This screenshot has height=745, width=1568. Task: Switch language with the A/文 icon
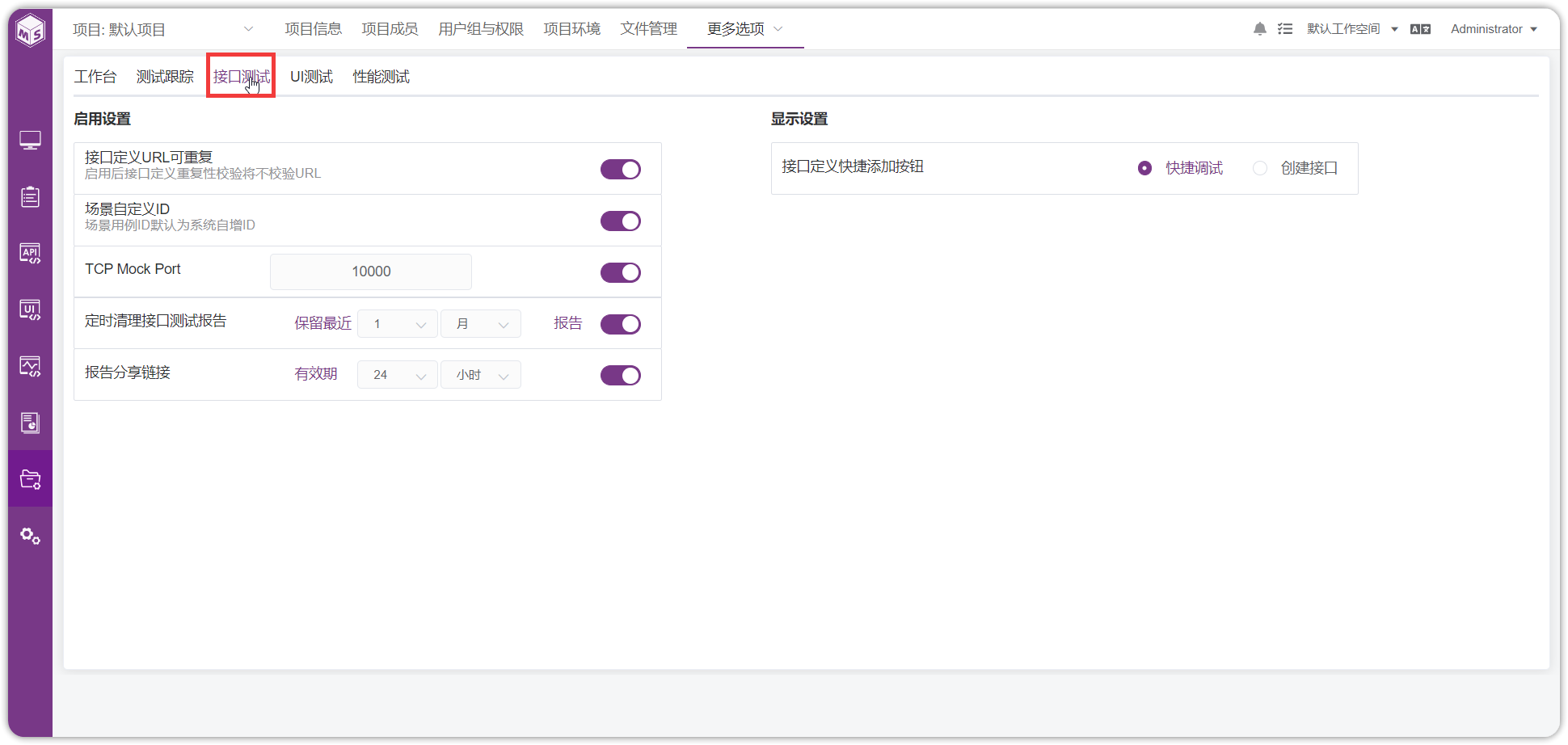pos(1420,29)
